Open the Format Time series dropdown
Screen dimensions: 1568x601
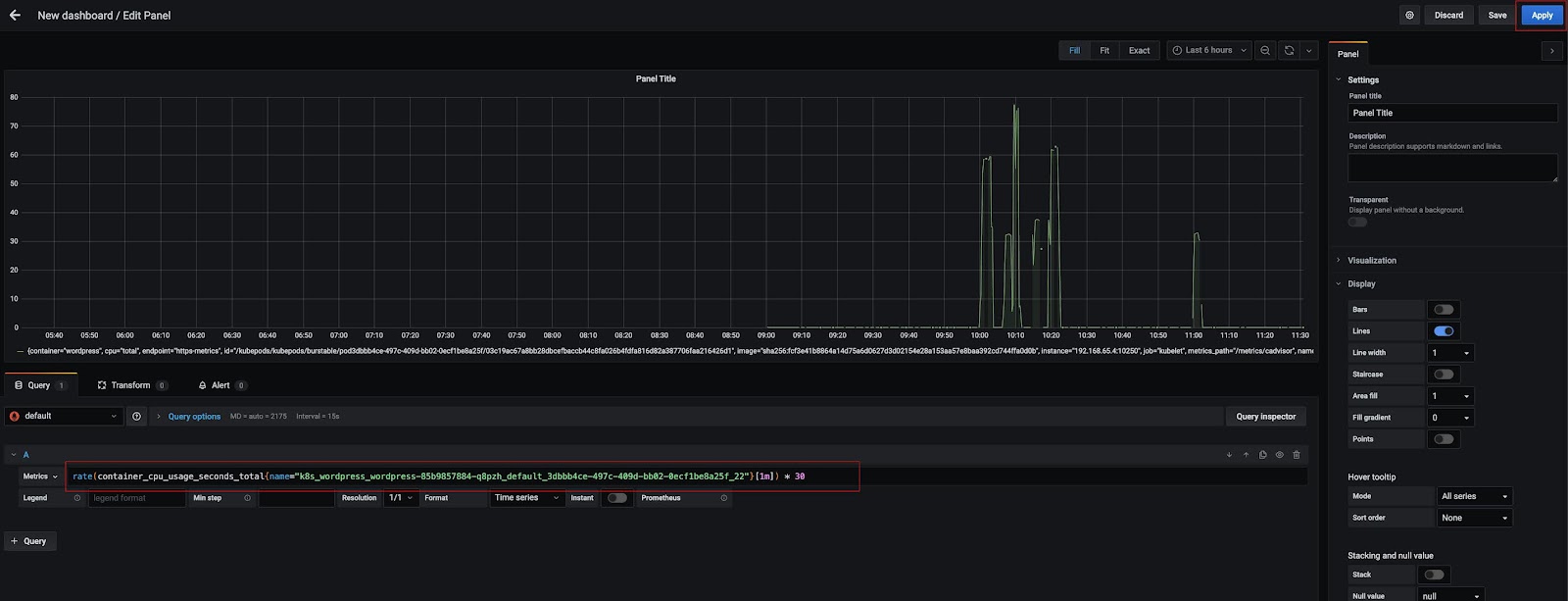(527, 498)
